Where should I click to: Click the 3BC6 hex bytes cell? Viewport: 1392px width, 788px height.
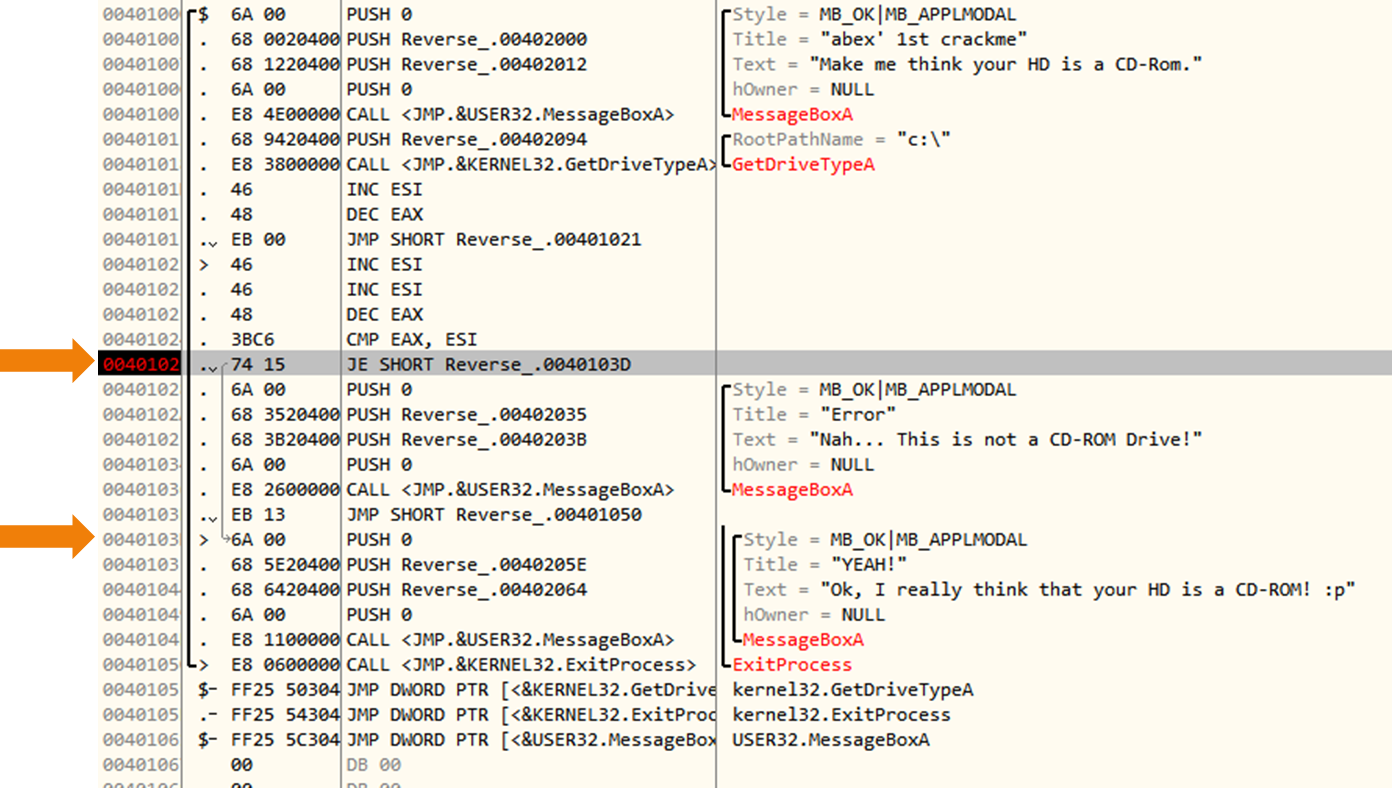point(251,340)
